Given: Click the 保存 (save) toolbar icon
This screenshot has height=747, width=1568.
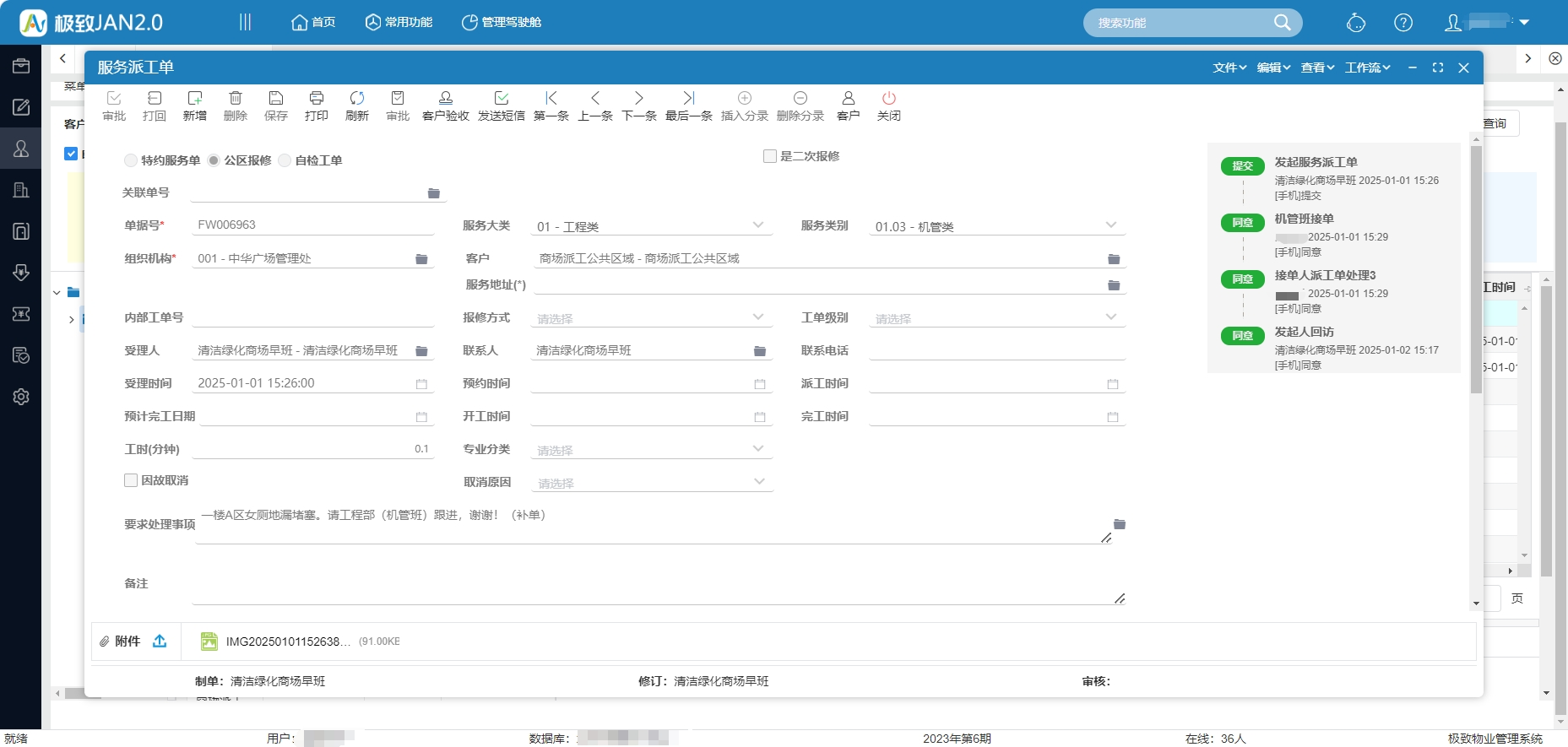Looking at the screenshot, I should (275, 106).
